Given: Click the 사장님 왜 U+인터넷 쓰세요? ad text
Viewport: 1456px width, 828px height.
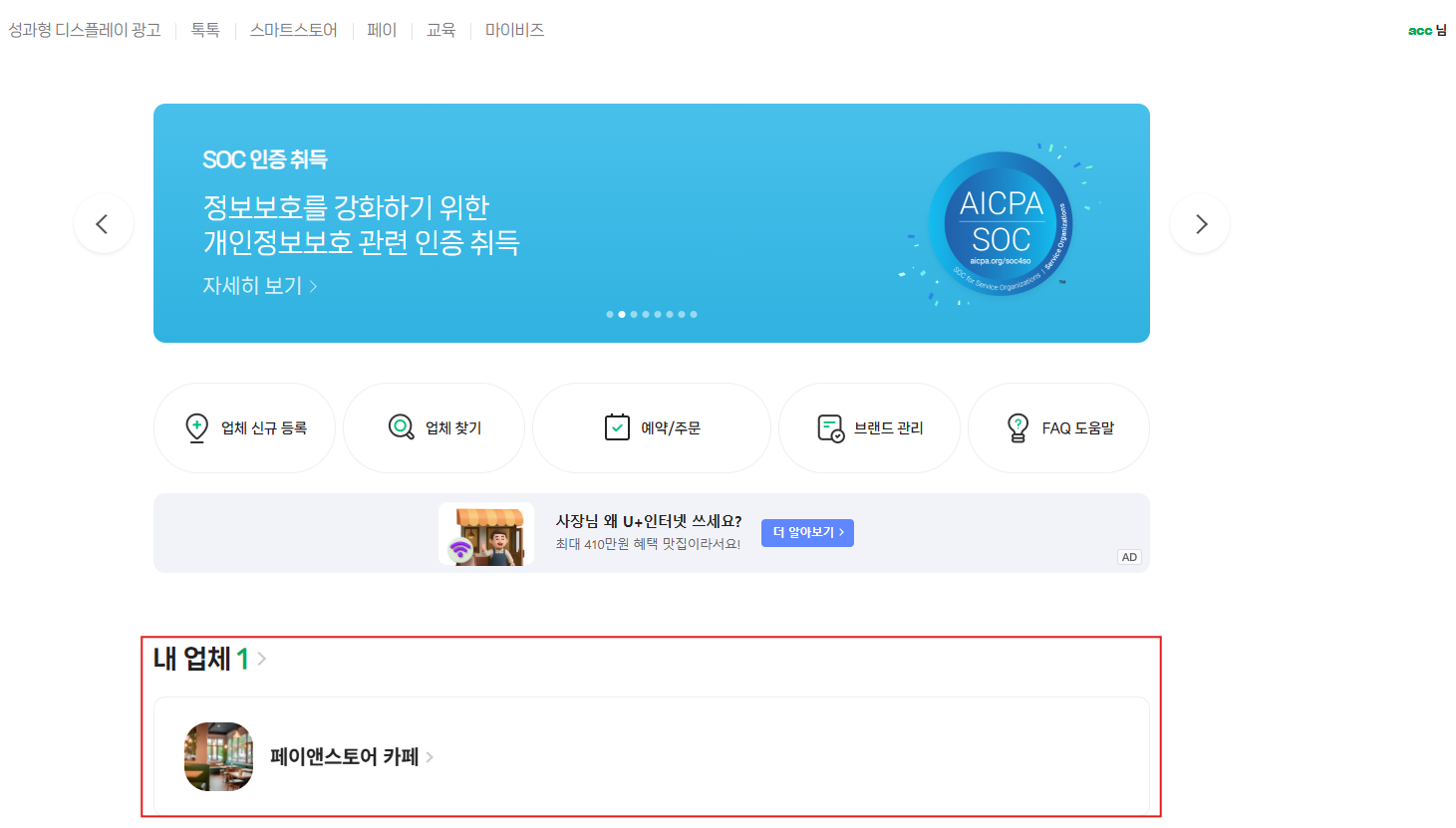Looking at the screenshot, I should click(649, 521).
